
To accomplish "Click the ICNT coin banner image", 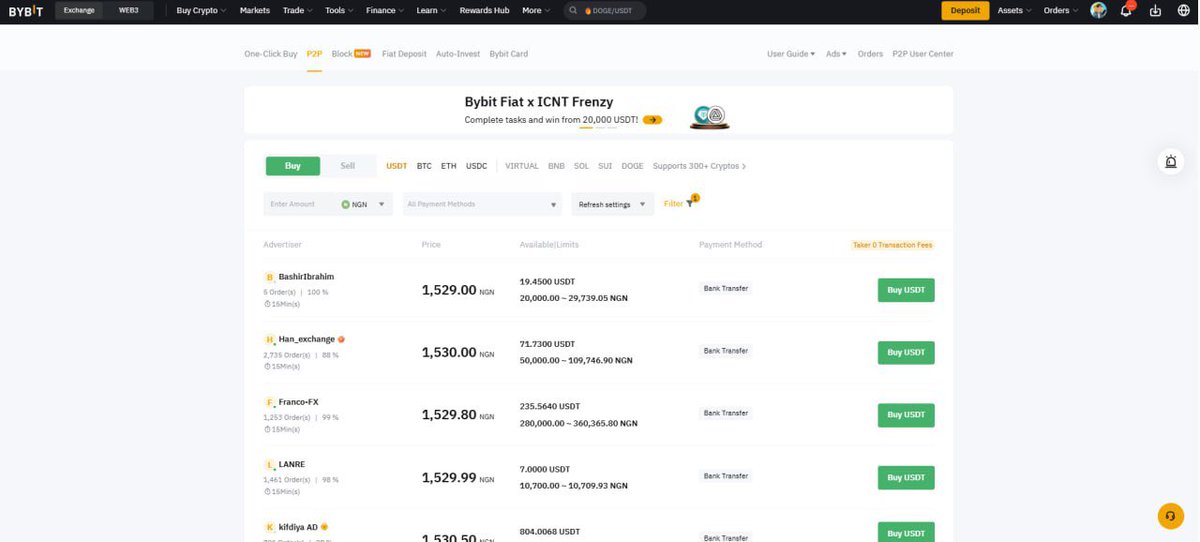I will coord(710,117).
